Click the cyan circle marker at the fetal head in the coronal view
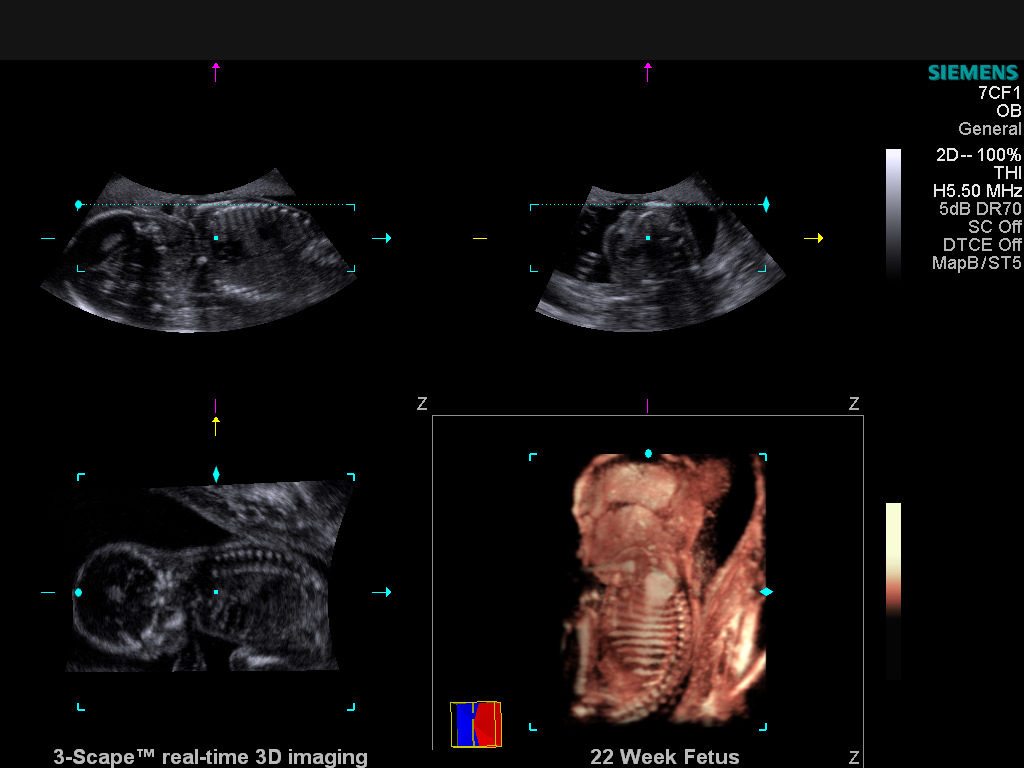Screen dimensions: 1024x768 click(78, 592)
